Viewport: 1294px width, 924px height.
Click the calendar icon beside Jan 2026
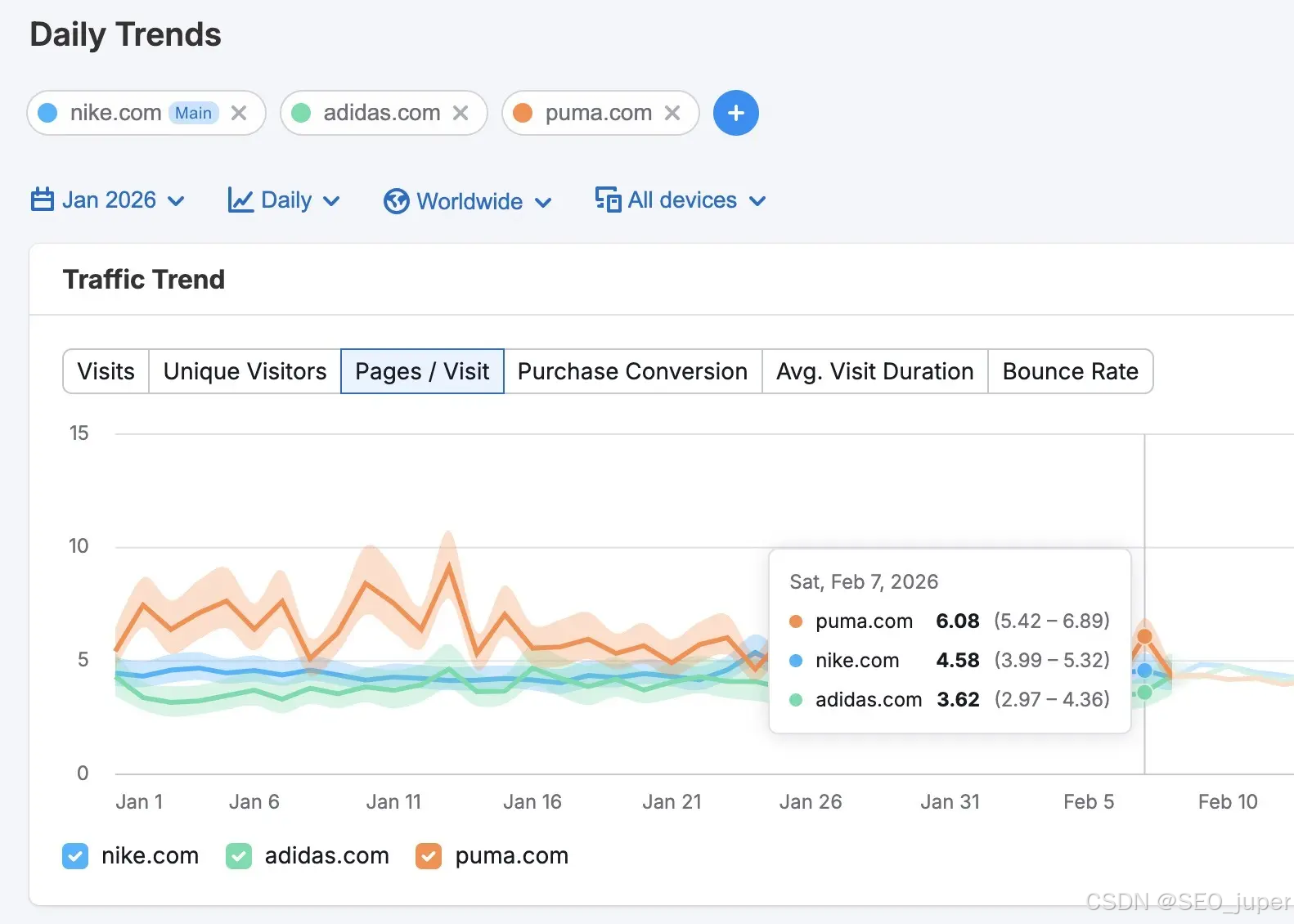point(43,200)
